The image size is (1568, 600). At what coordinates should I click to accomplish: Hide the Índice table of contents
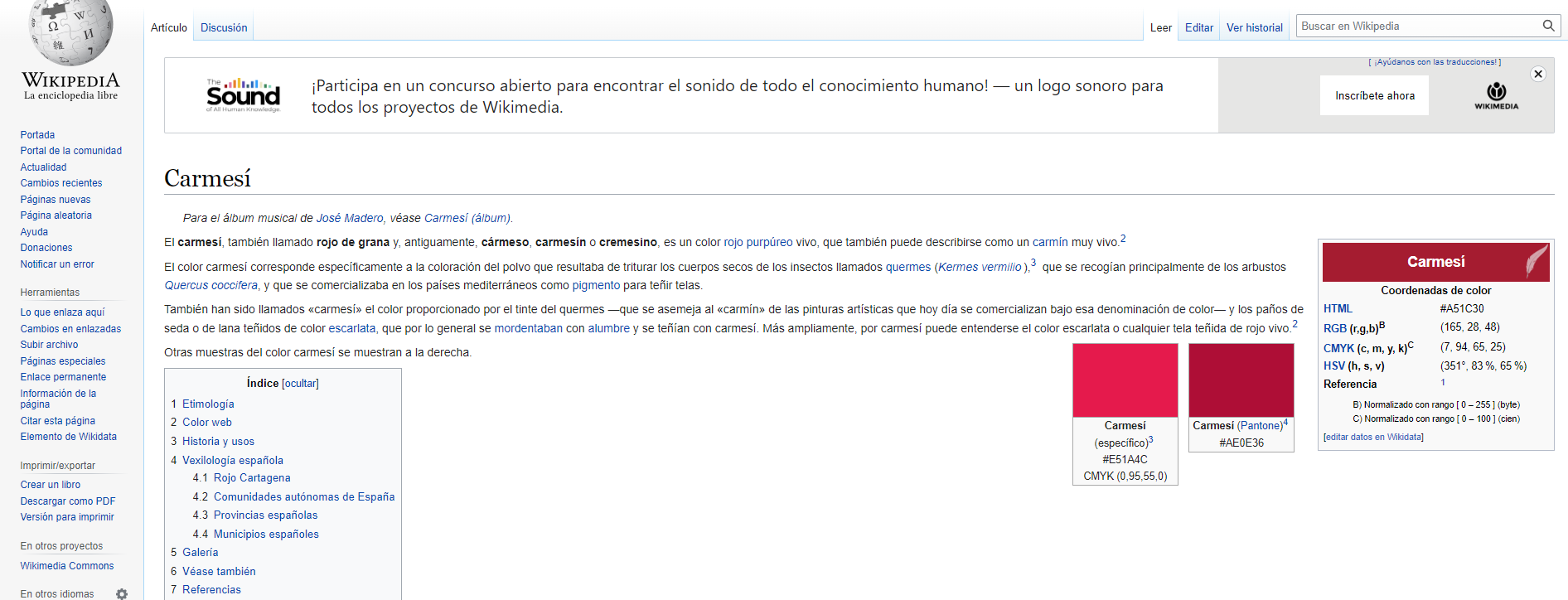(x=300, y=384)
